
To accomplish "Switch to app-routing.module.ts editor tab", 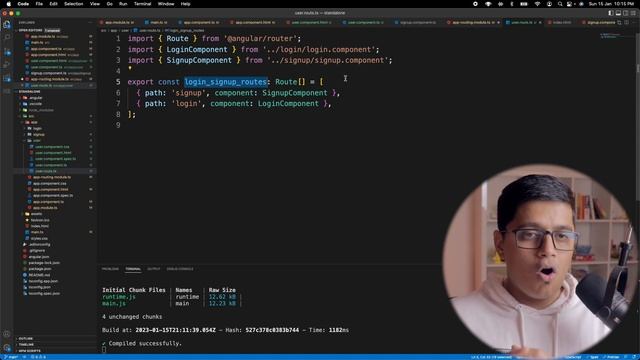I will click(473, 22).
